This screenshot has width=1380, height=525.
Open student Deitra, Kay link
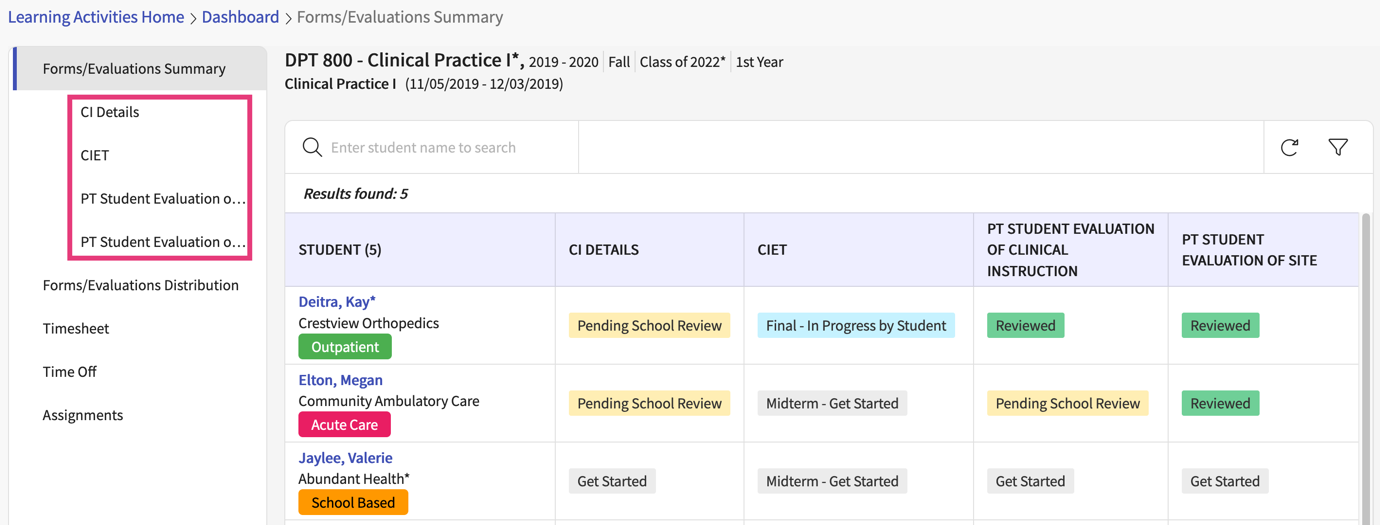[x=337, y=301]
